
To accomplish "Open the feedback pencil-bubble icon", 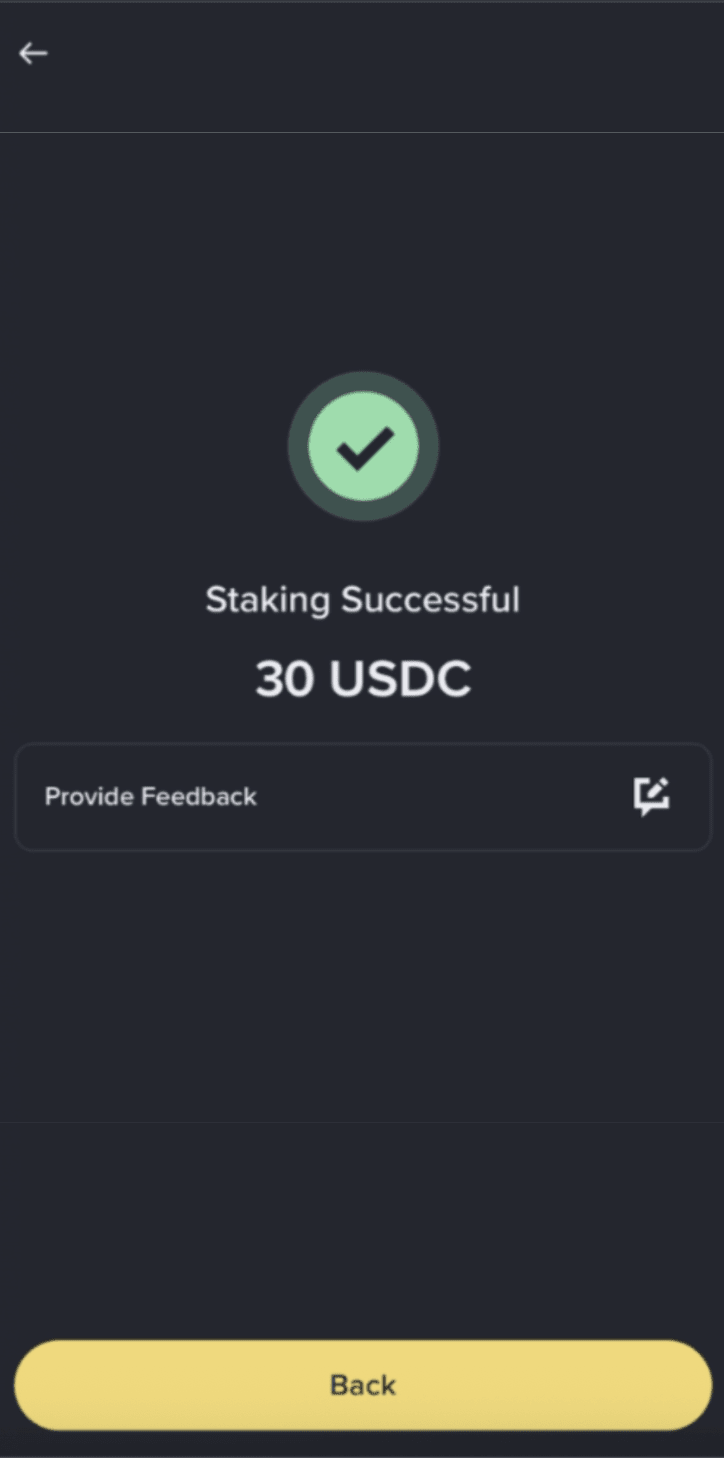I will tap(652, 797).
